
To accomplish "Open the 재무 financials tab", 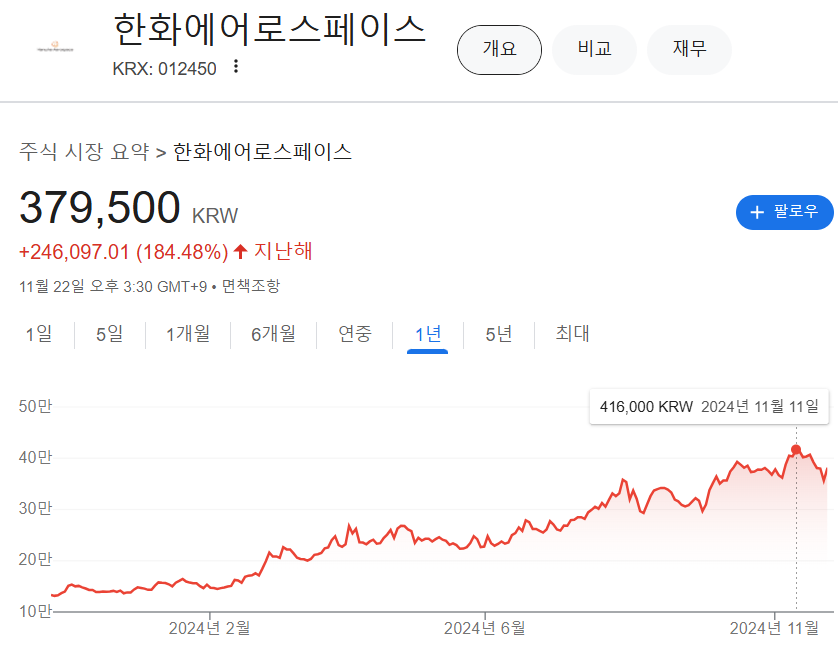I will click(x=689, y=49).
